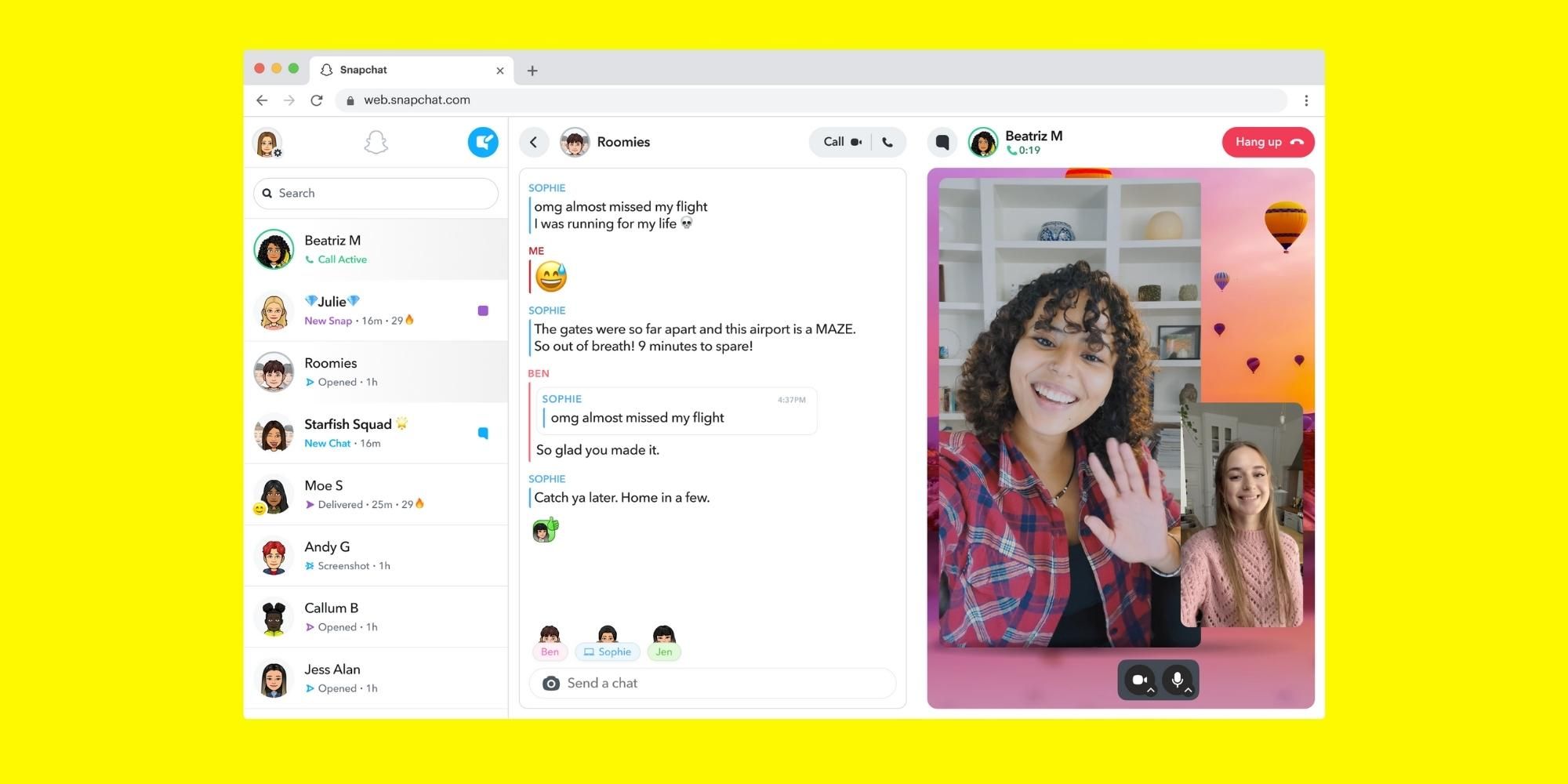Click the camera icon in Send a chat bar
1568x784 pixels.
pos(551,683)
